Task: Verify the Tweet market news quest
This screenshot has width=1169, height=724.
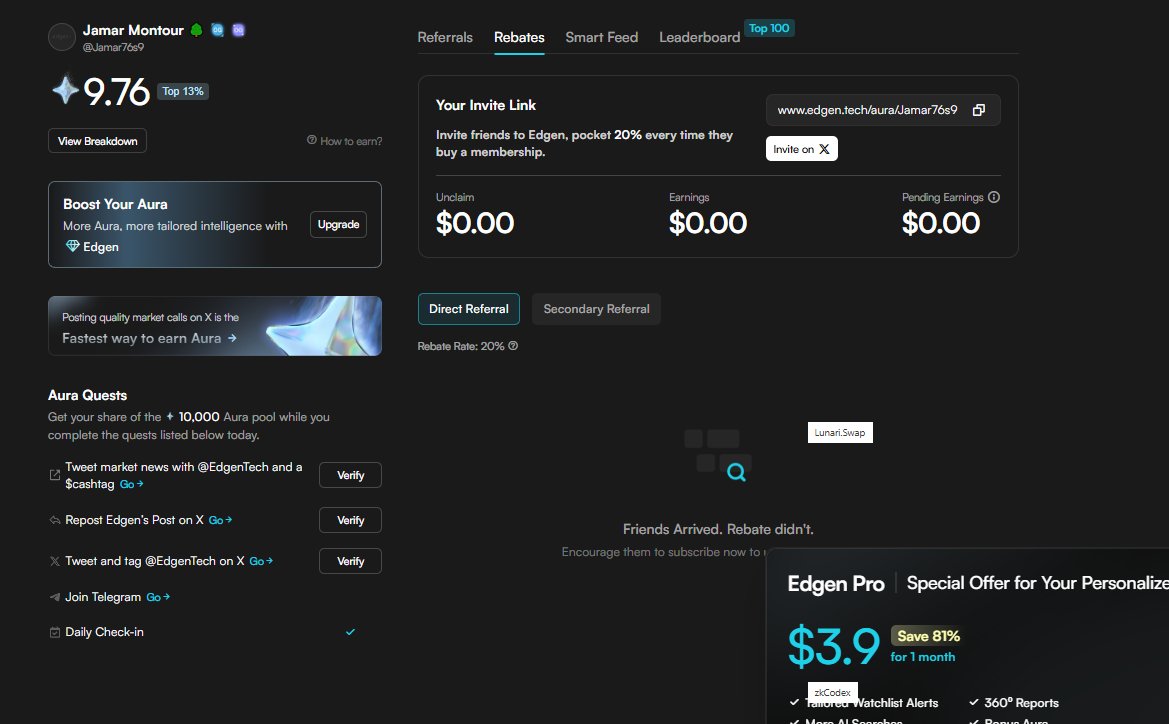Action: coord(350,475)
